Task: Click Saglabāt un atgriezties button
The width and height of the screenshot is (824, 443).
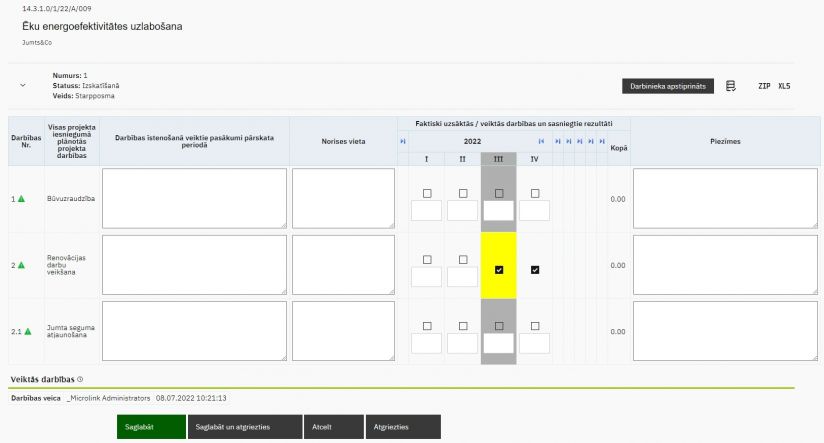Action: pyautogui.click(x=245, y=426)
